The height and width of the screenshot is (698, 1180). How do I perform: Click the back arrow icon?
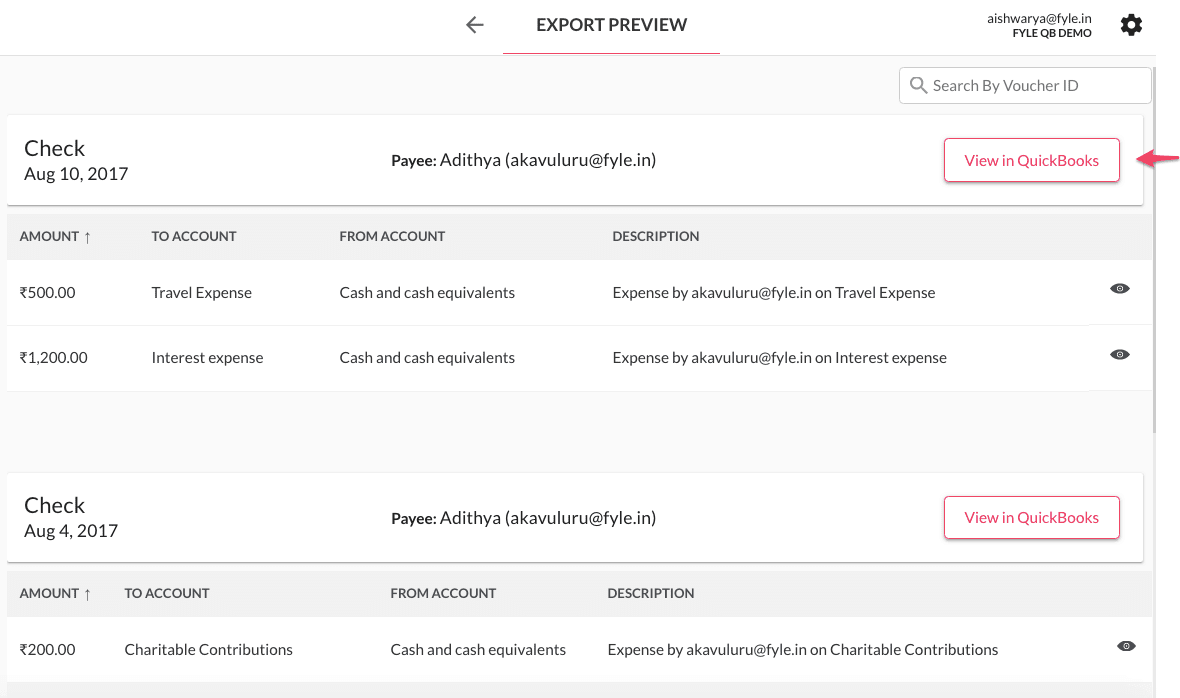pyautogui.click(x=475, y=25)
